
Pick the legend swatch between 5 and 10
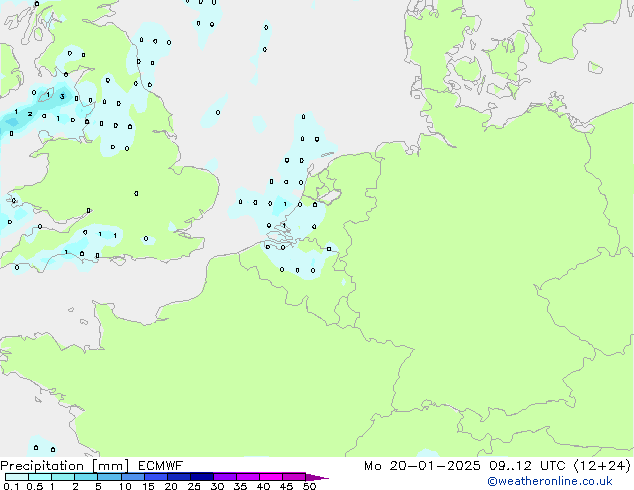point(110,477)
